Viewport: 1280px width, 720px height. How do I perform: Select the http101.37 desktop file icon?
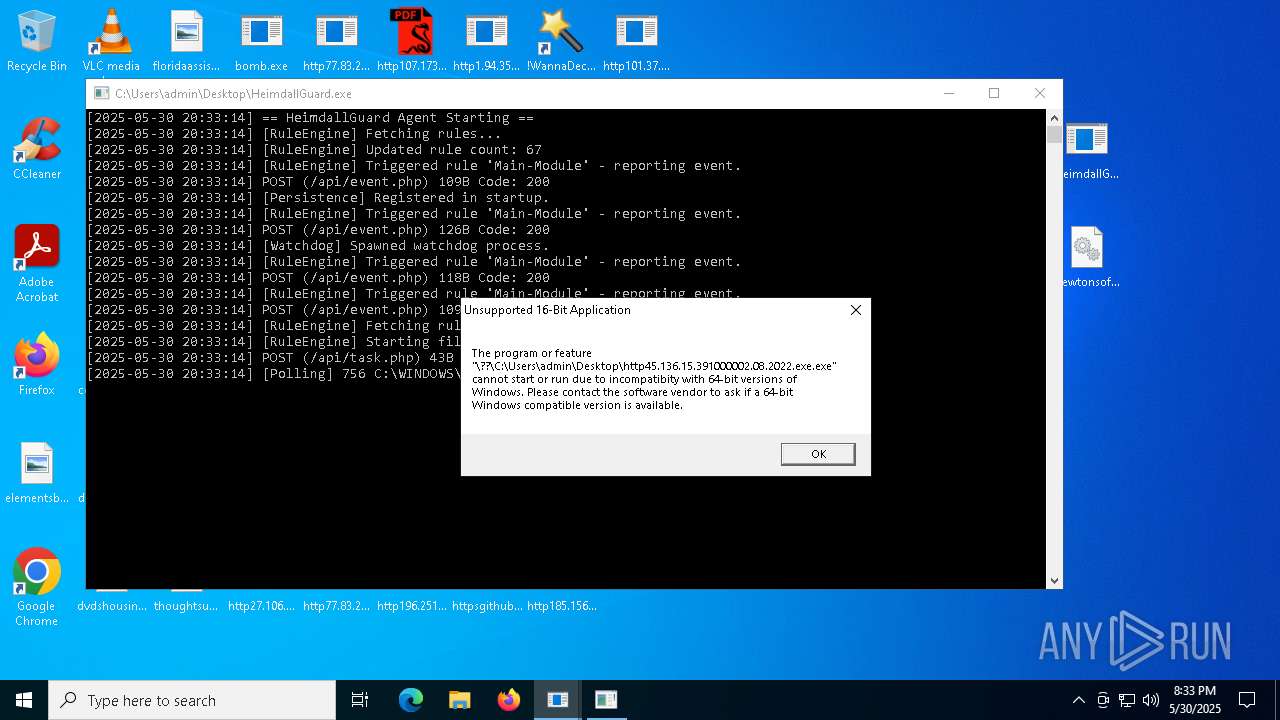click(636, 41)
